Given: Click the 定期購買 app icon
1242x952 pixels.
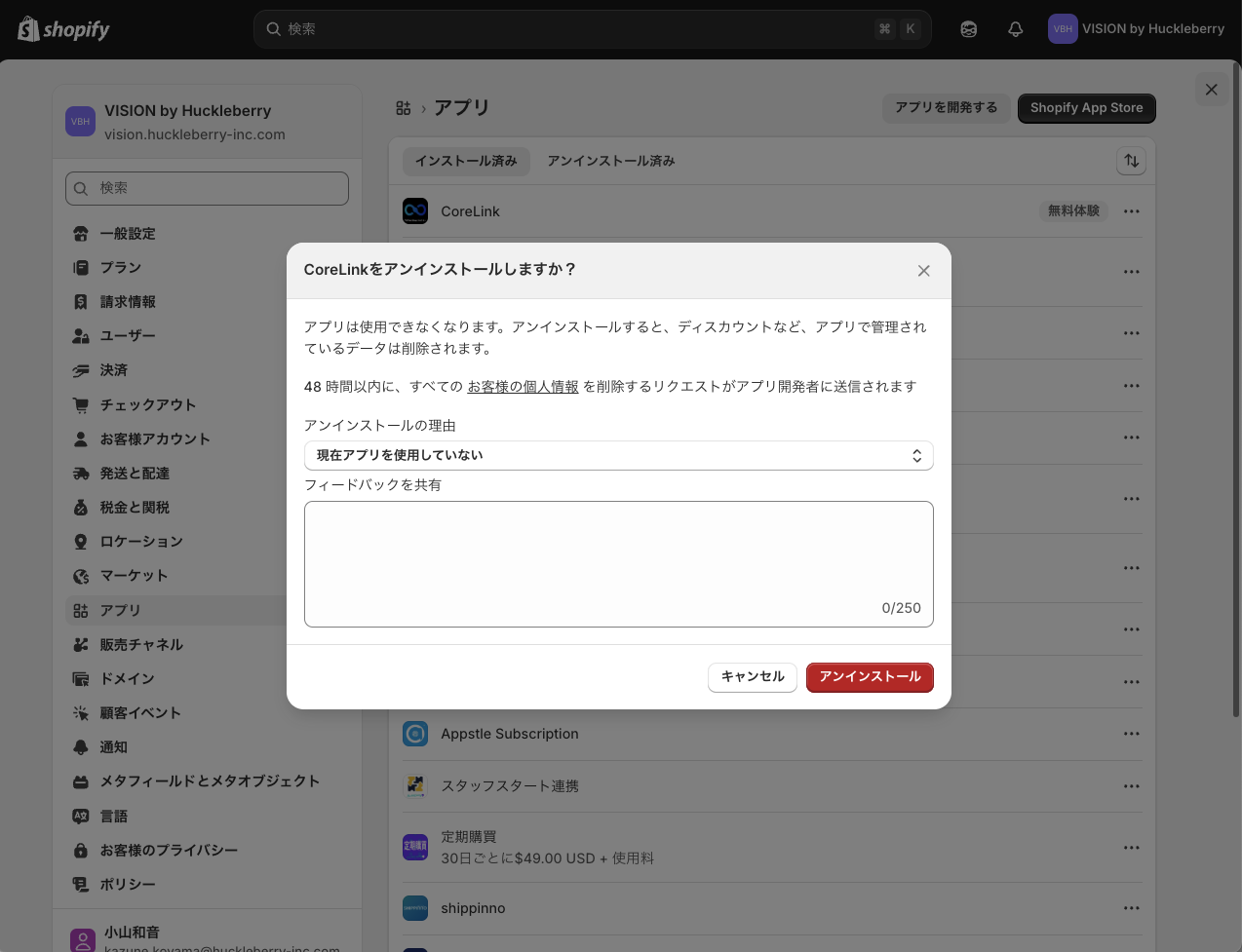Looking at the screenshot, I should coord(415,848).
